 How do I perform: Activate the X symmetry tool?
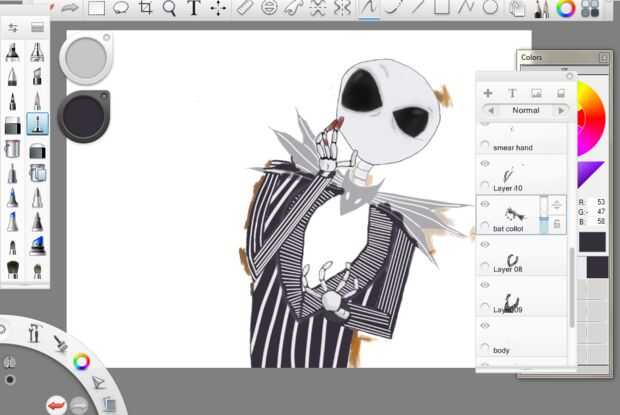pyautogui.click(x=318, y=8)
